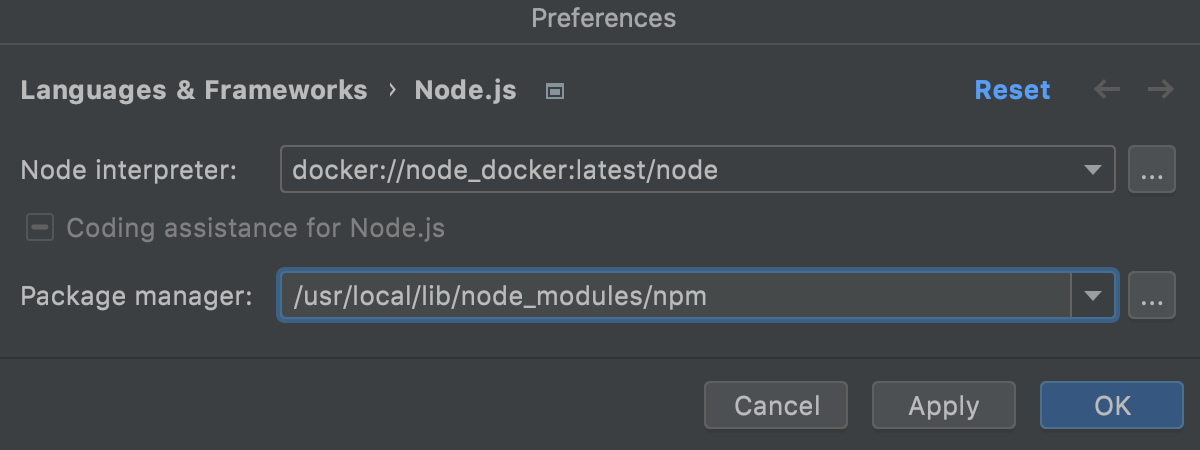
Task: Click the project-level settings icon beside Node.js
Action: (555, 91)
